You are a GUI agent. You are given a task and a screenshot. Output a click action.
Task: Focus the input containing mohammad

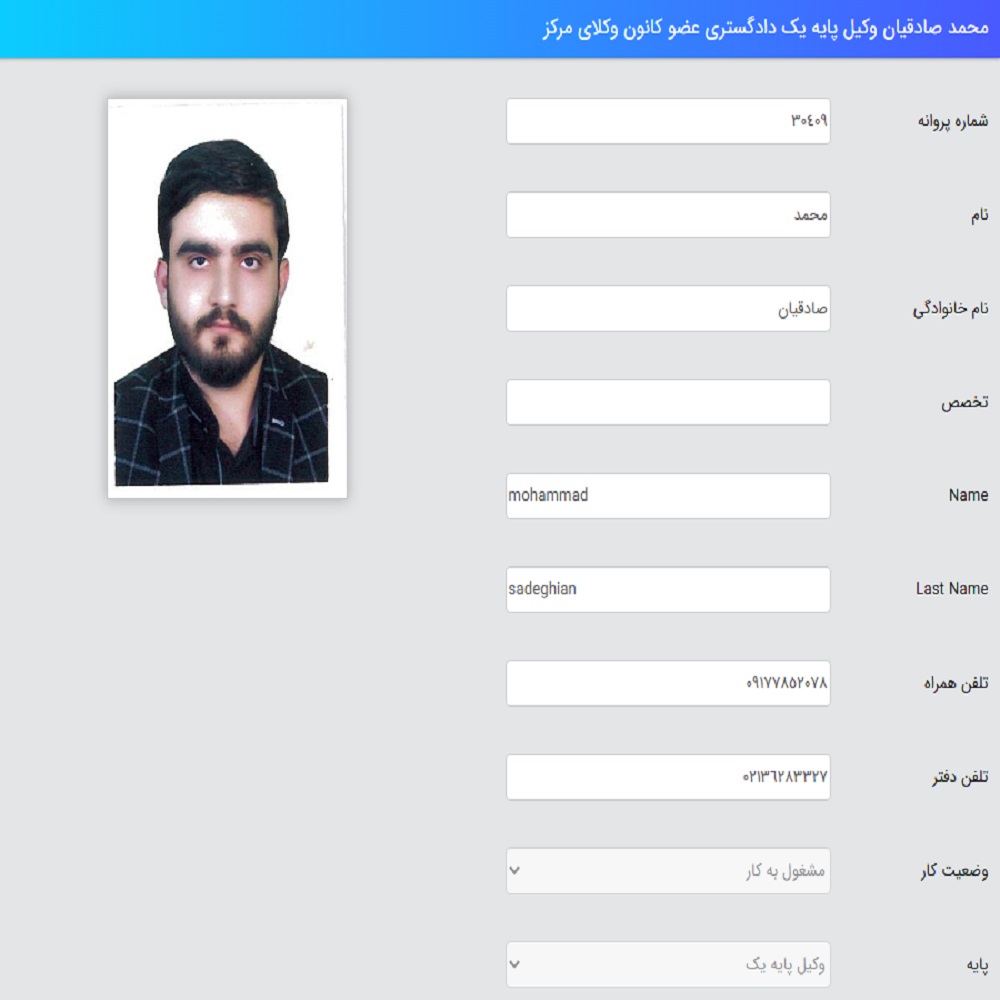click(668, 496)
